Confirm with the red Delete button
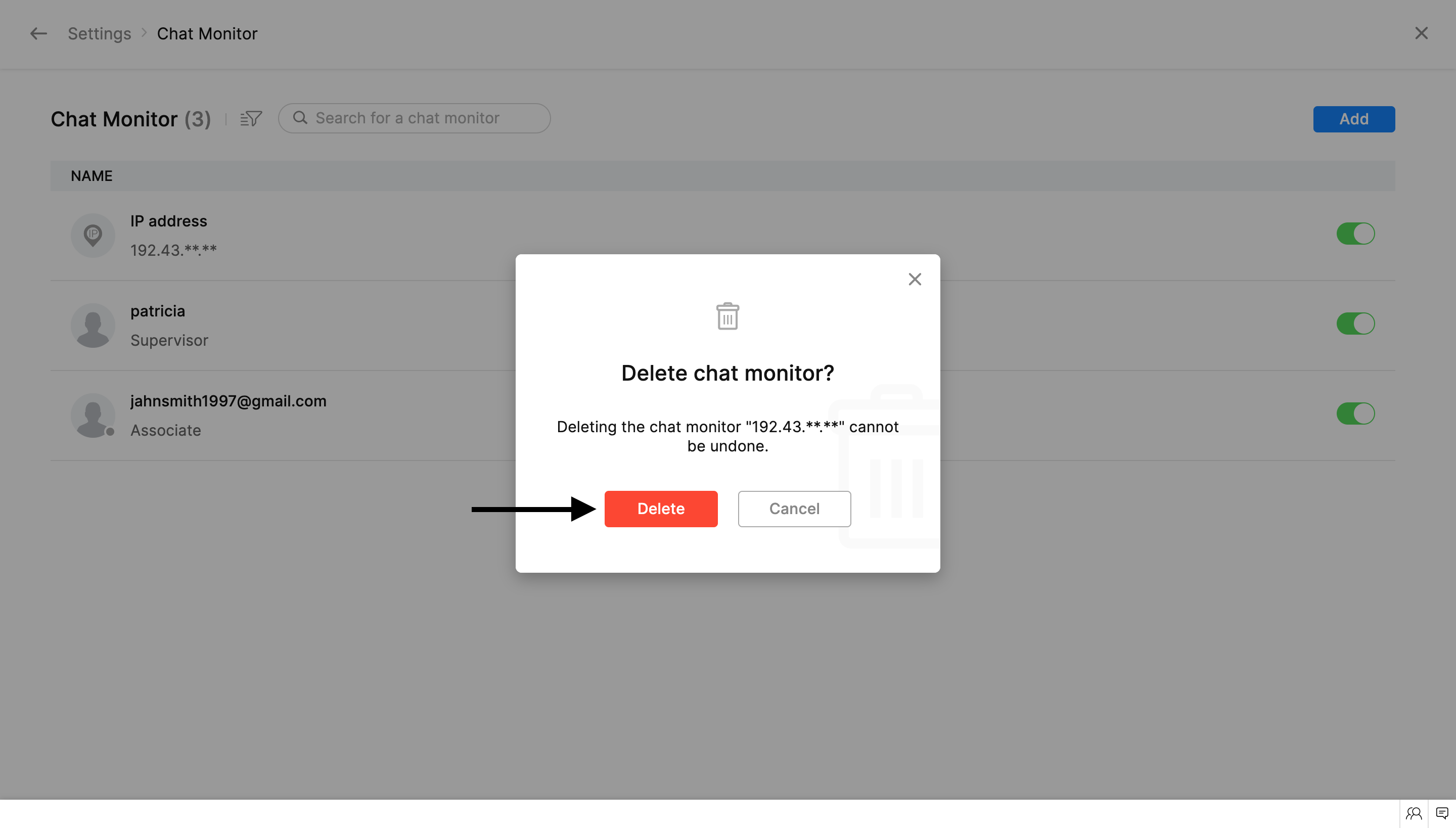Image resolution: width=1456 pixels, height=828 pixels. [x=660, y=509]
